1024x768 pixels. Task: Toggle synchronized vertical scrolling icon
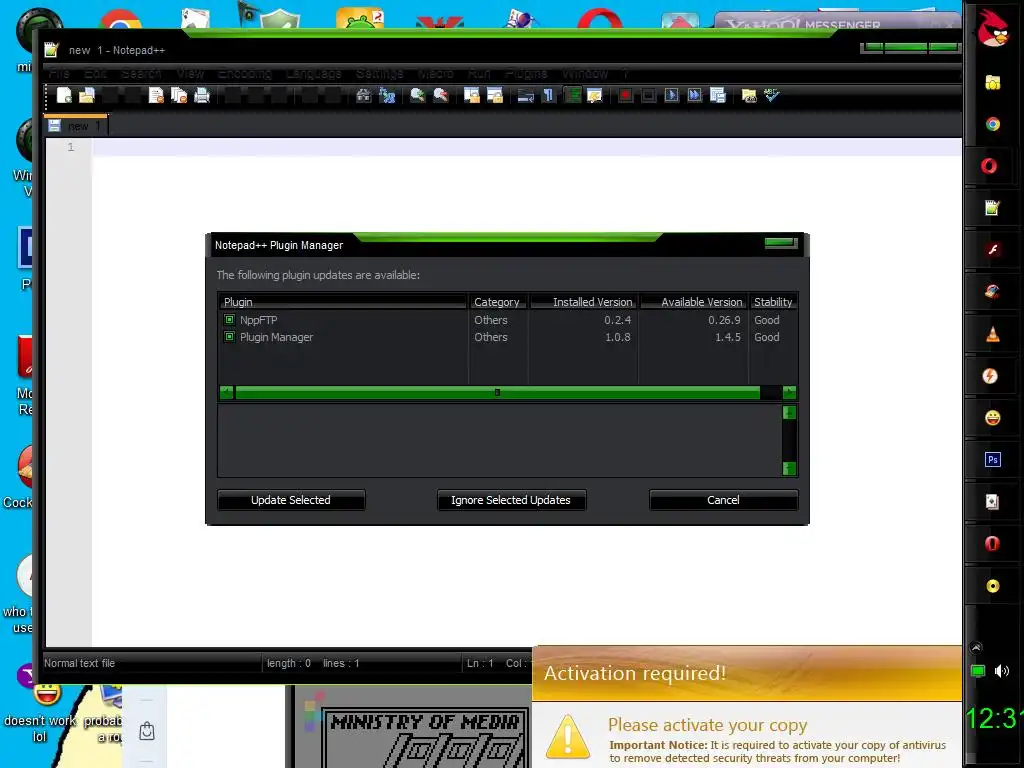(x=472, y=95)
